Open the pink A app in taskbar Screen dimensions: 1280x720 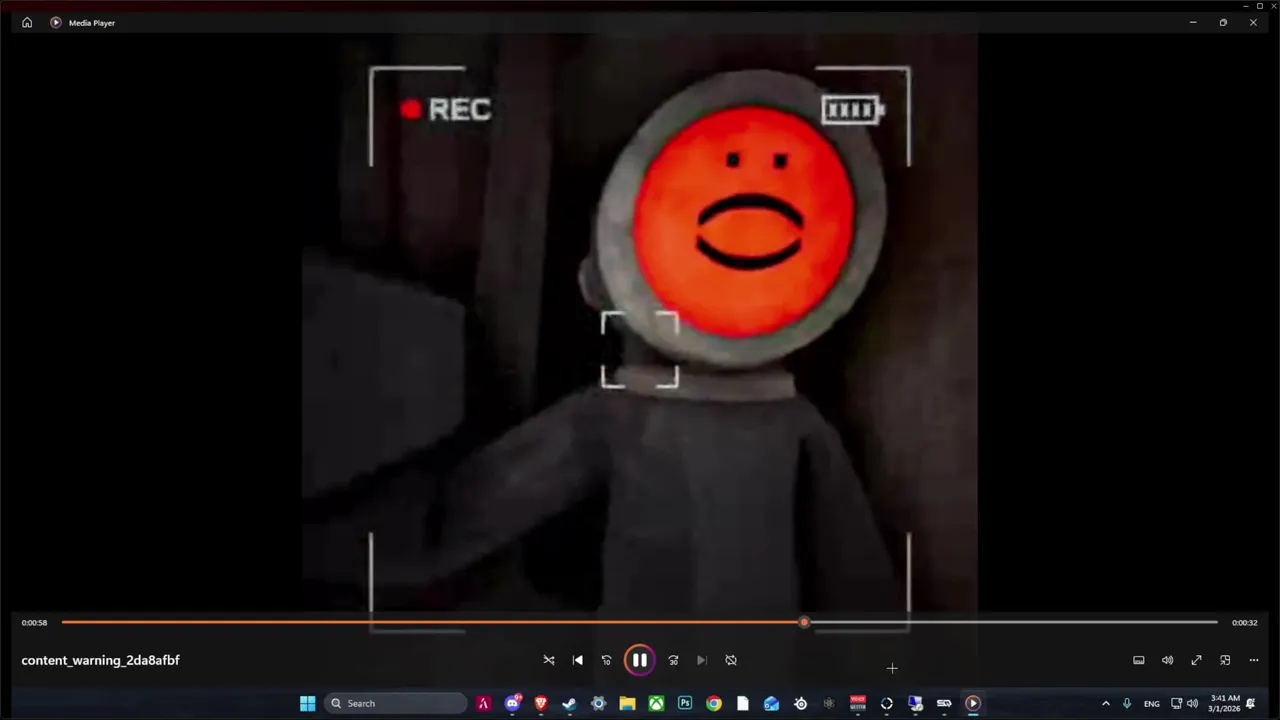pyautogui.click(x=483, y=703)
